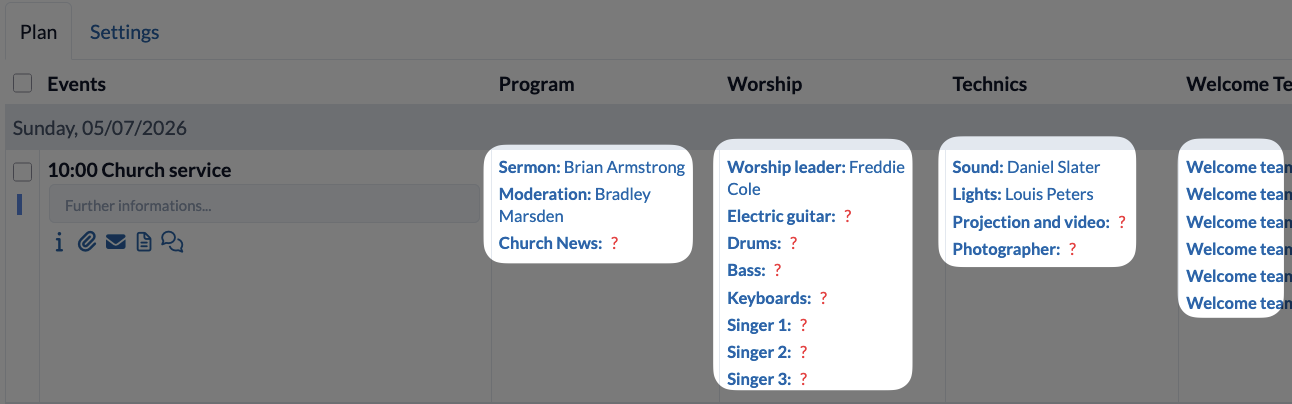The image size is (1292, 404).
Task: Check the 10:00 Church service checkbox
Action: [x=22, y=172]
